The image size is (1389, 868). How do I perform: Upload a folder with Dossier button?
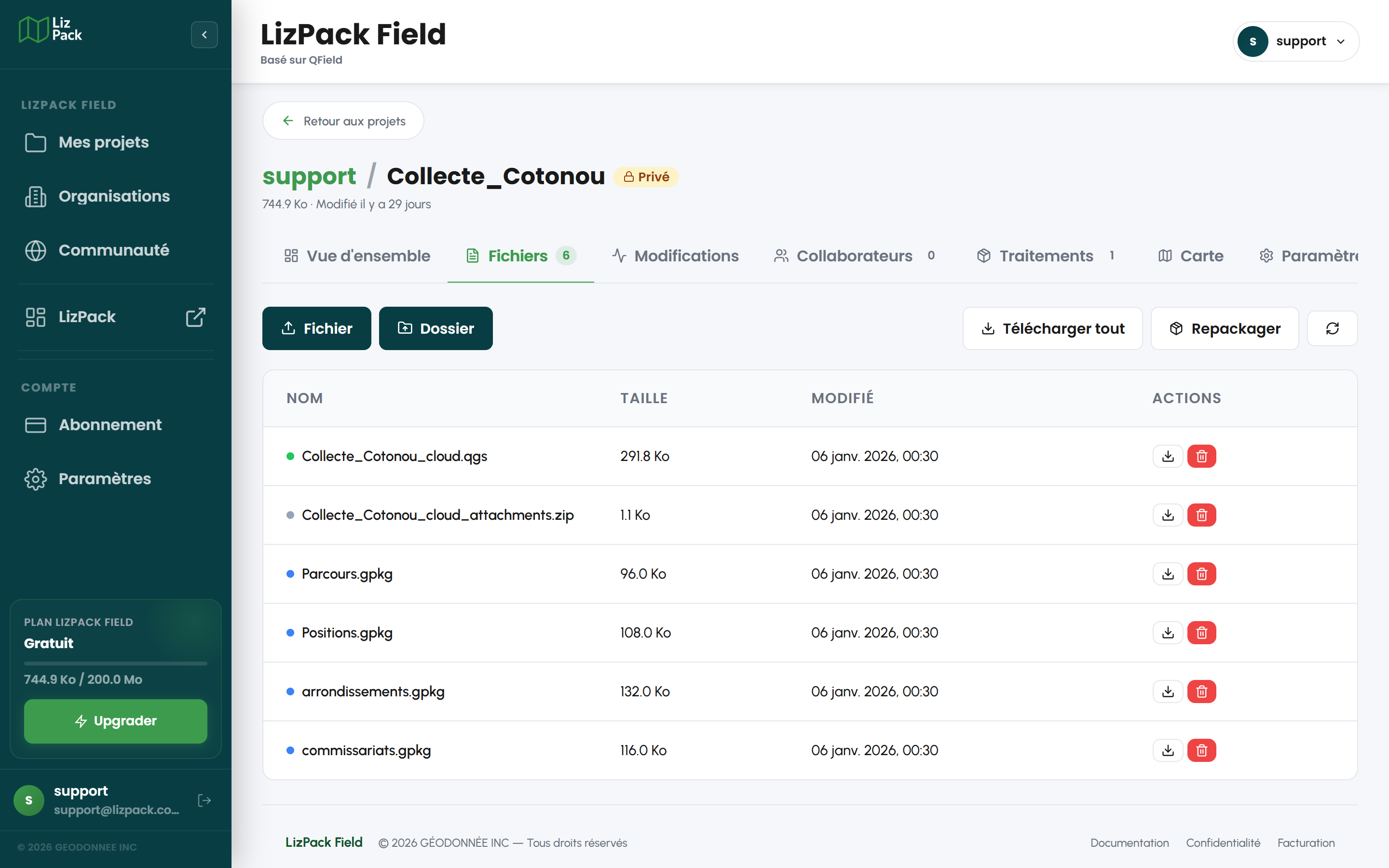click(x=436, y=328)
